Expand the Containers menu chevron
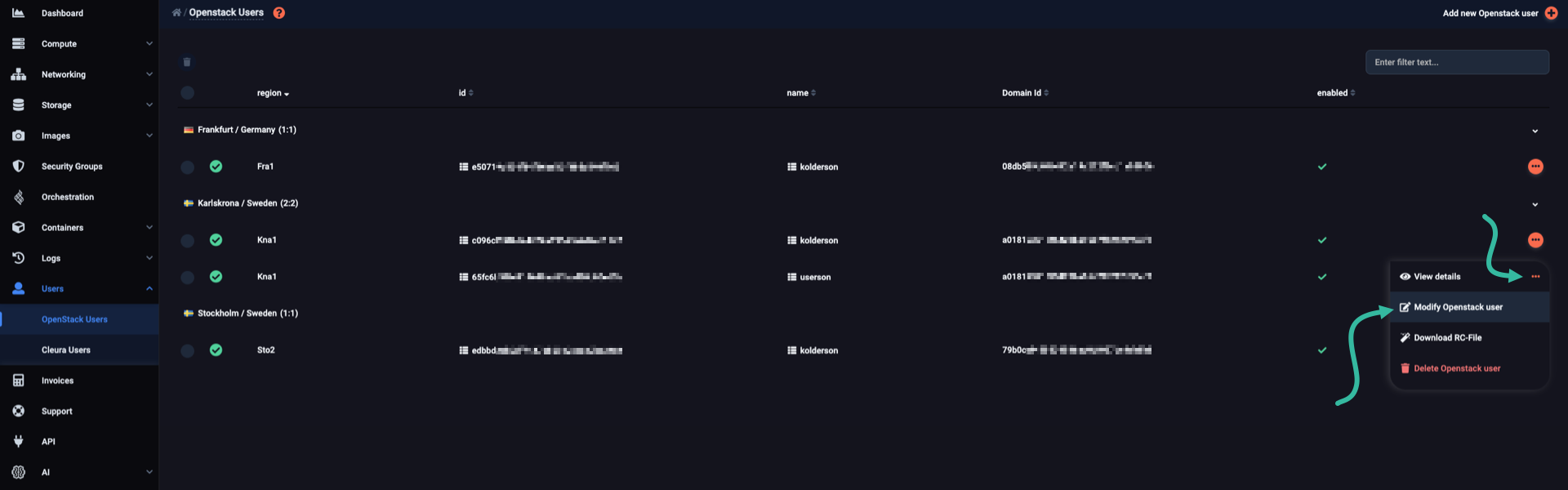This screenshot has width=1568, height=490. 149,227
